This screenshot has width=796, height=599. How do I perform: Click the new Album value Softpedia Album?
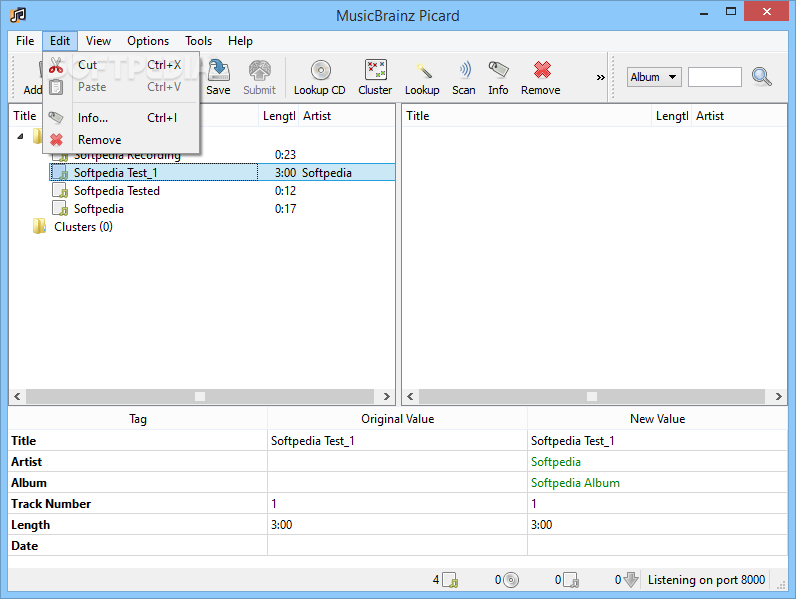[575, 483]
